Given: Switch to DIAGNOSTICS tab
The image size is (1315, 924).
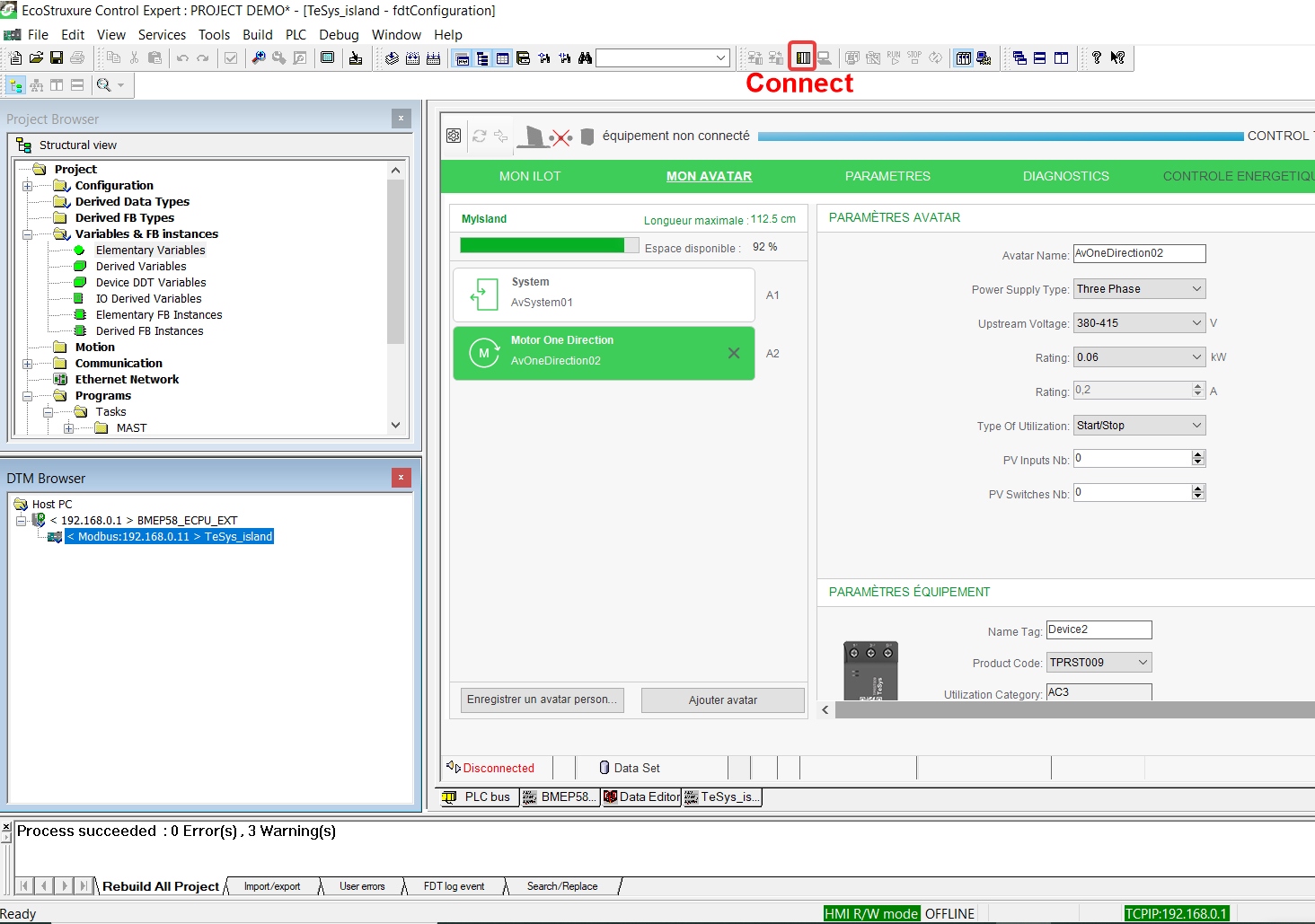Looking at the screenshot, I should pyautogui.click(x=1065, y=176).
